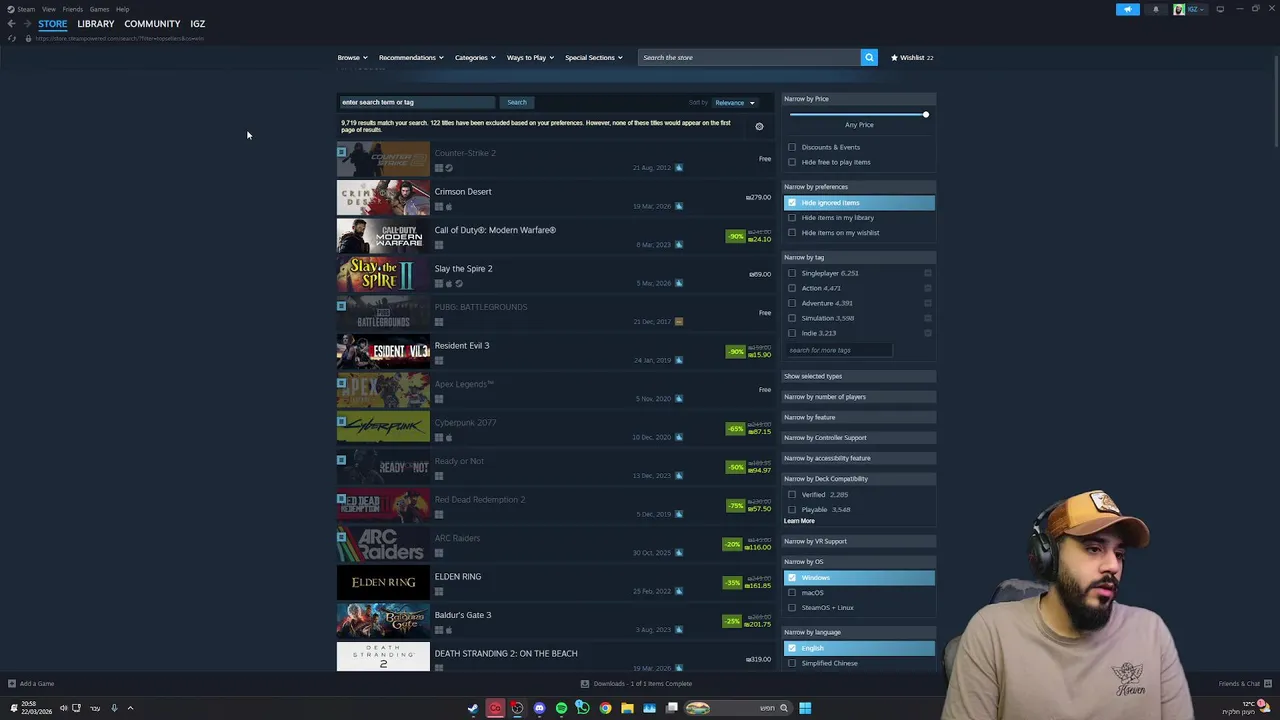
Task: Filter by Singleplayer tag
Action: pos(792,273)
